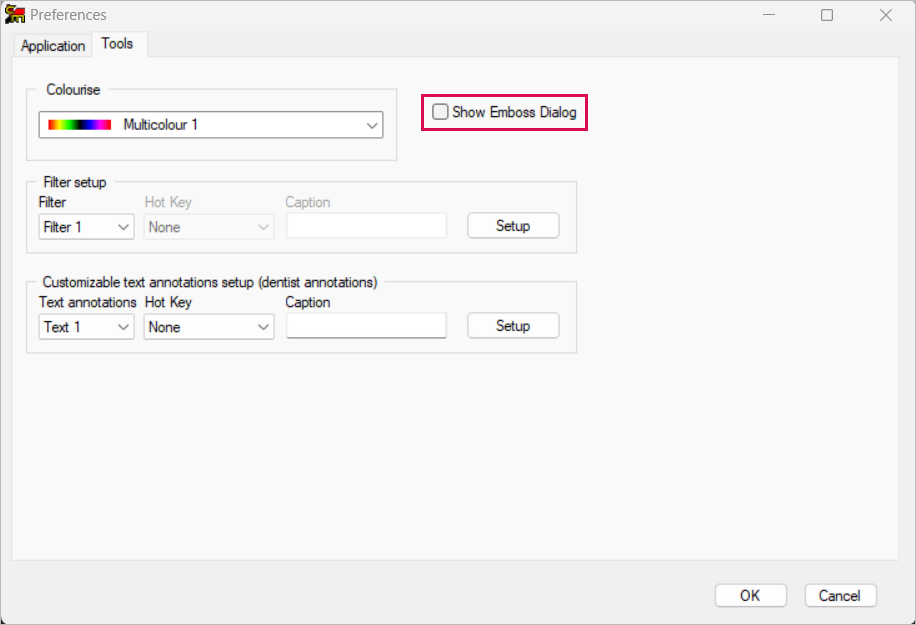Focus the text annotations Caption field
The width and height of the screenshot is (916, 625).
click(366, 327)
